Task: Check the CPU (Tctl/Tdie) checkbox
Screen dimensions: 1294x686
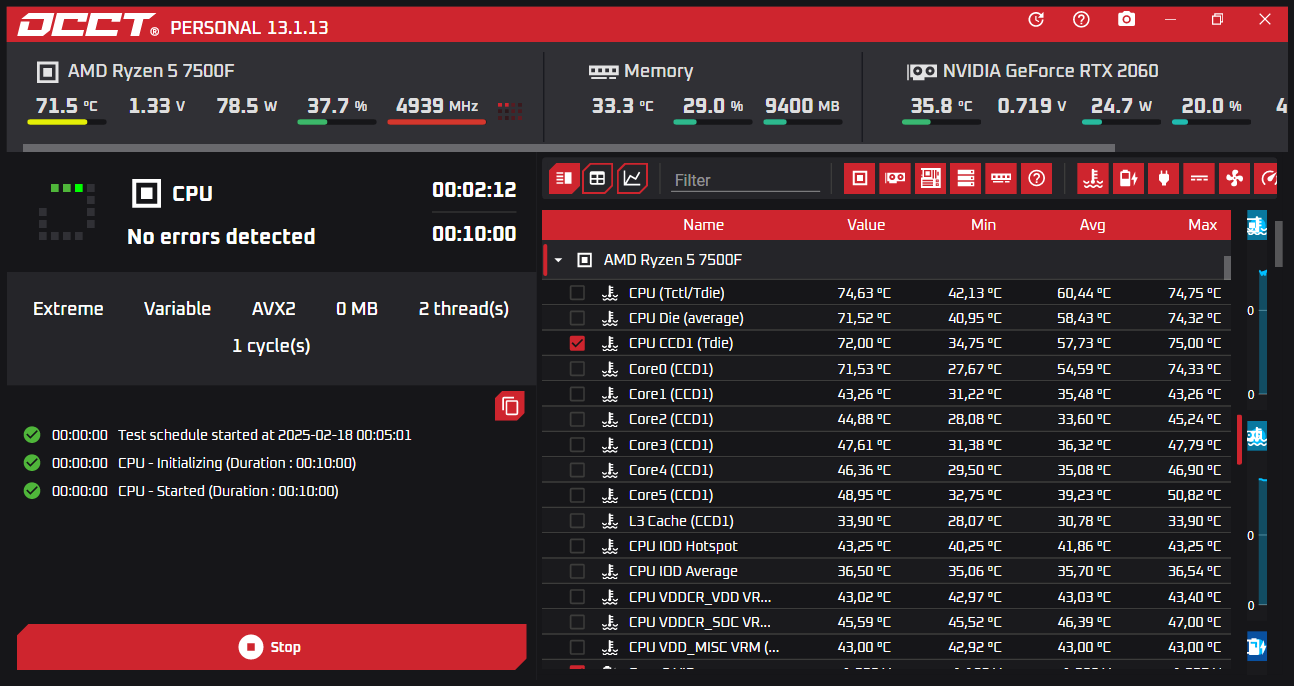Action: pyautogui.click(x=577, y=293)
